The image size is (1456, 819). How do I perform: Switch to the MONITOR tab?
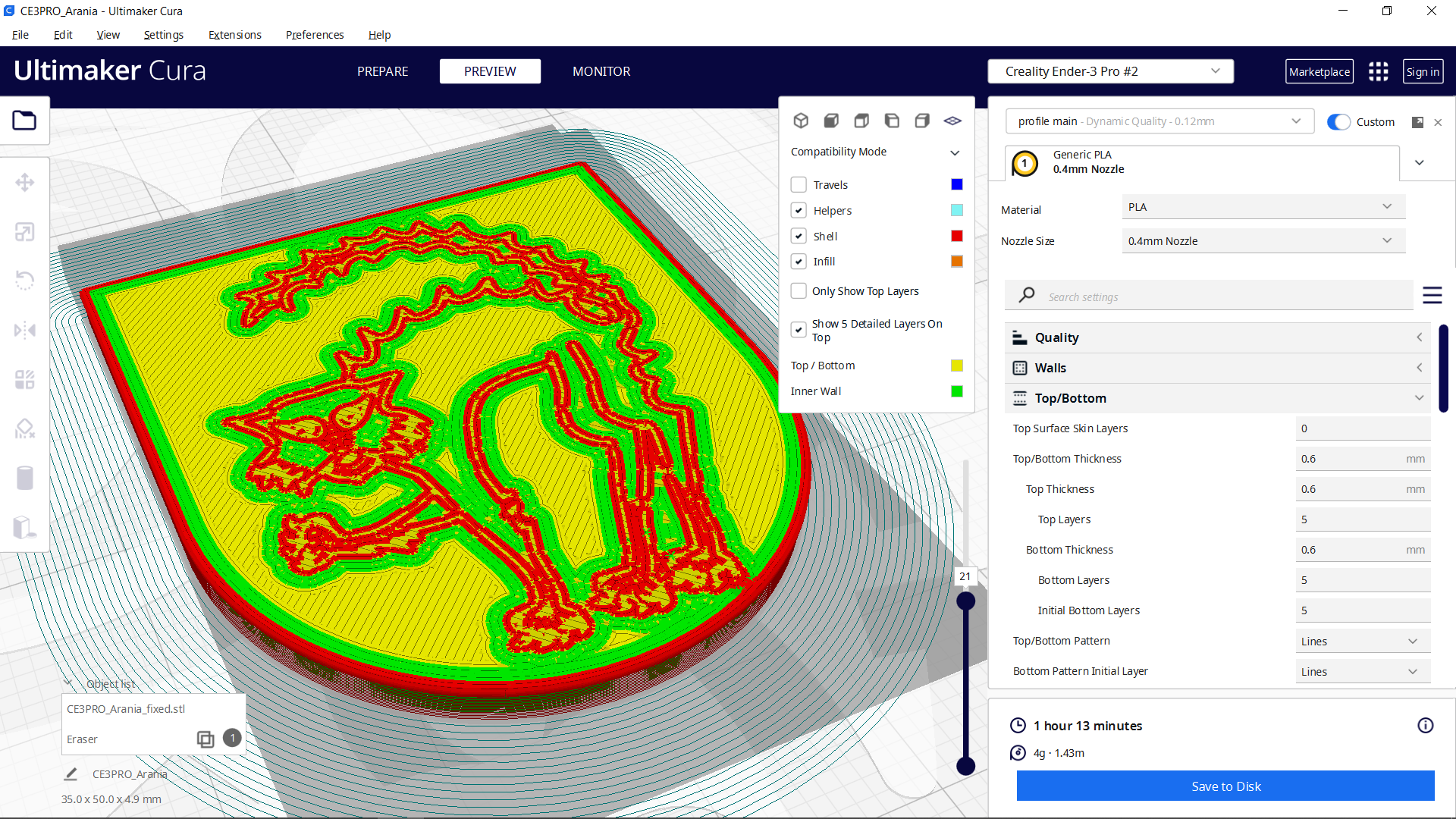601,71
